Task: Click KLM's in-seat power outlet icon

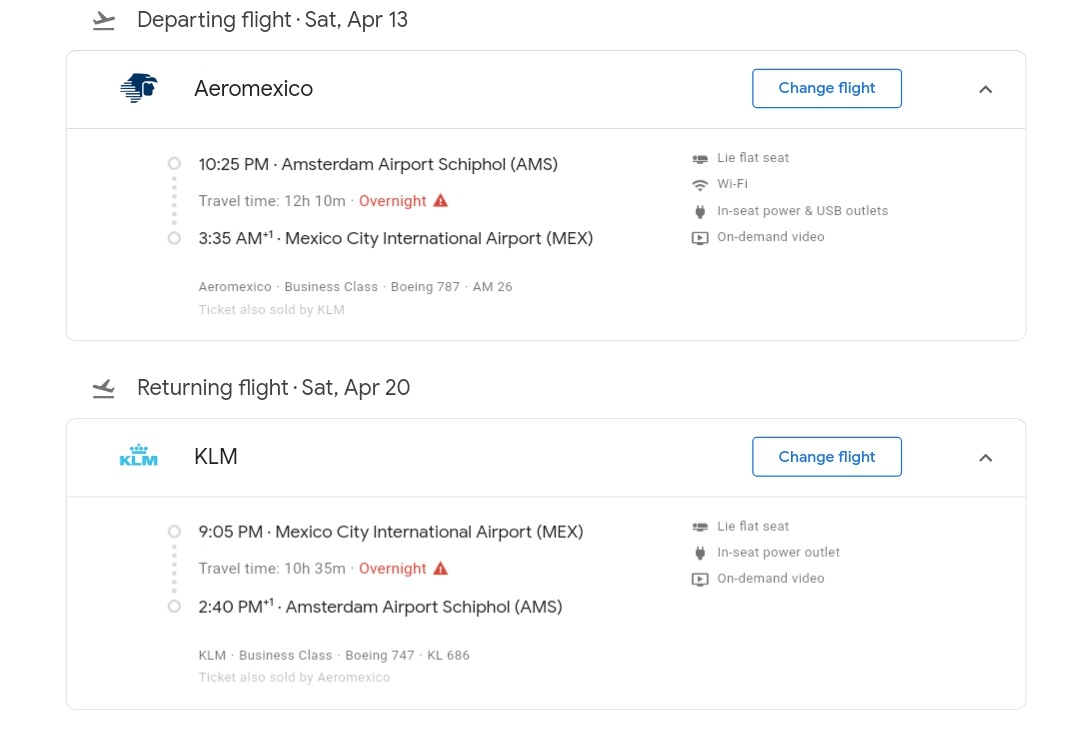Action: pyautogui.click(x=700, y=553)
